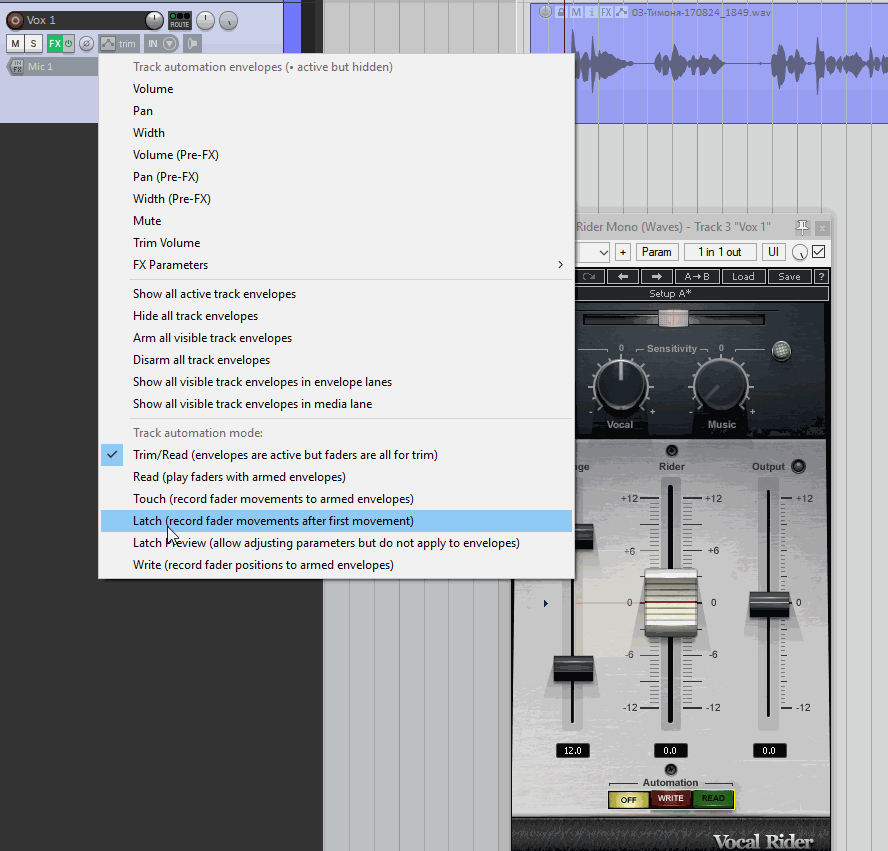888x851 pixels.
Task: Select Touch automation mode
Action: 336,499
